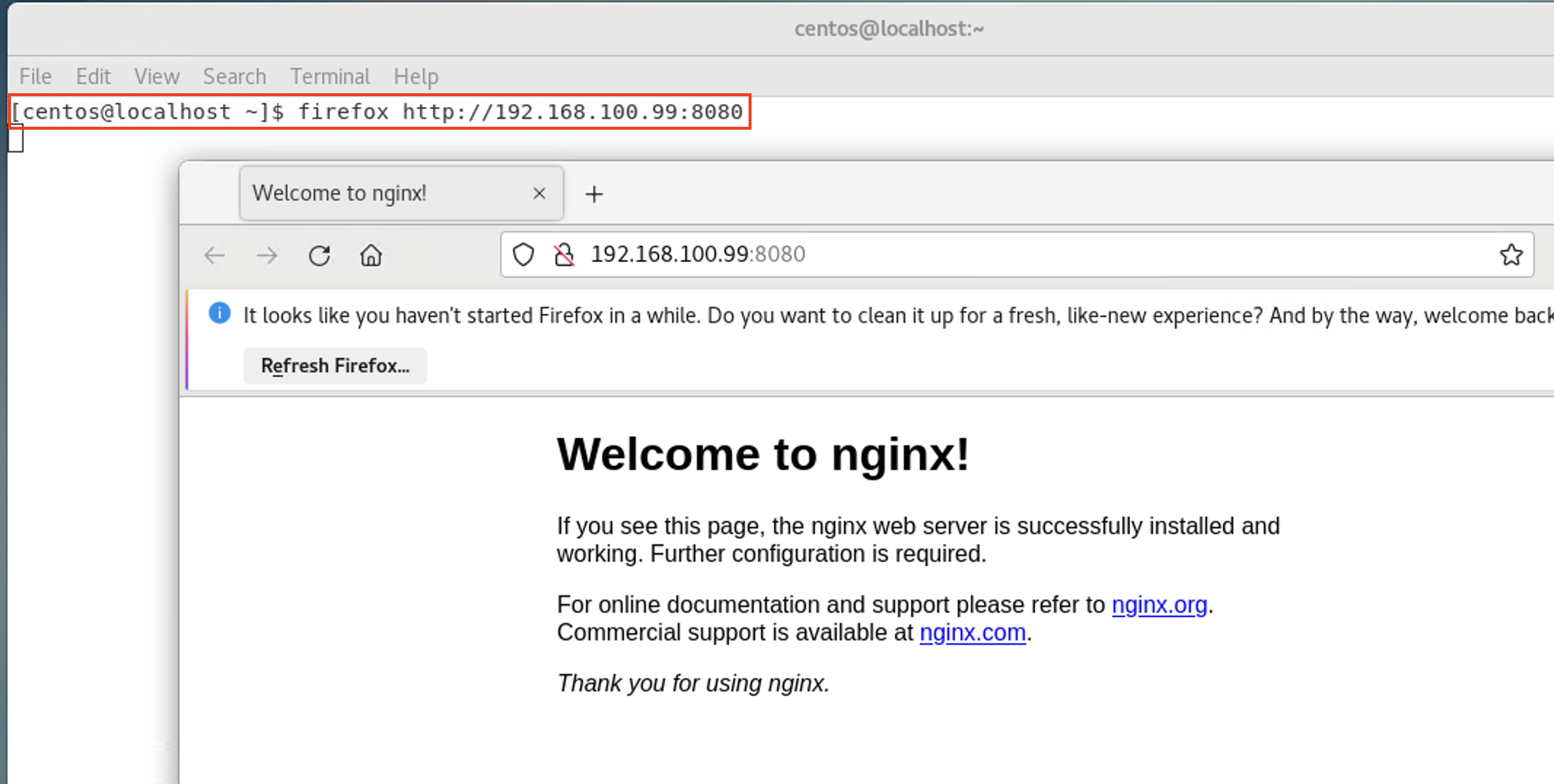
Task: Go to Firefox home page
Action: pos(371,256)
